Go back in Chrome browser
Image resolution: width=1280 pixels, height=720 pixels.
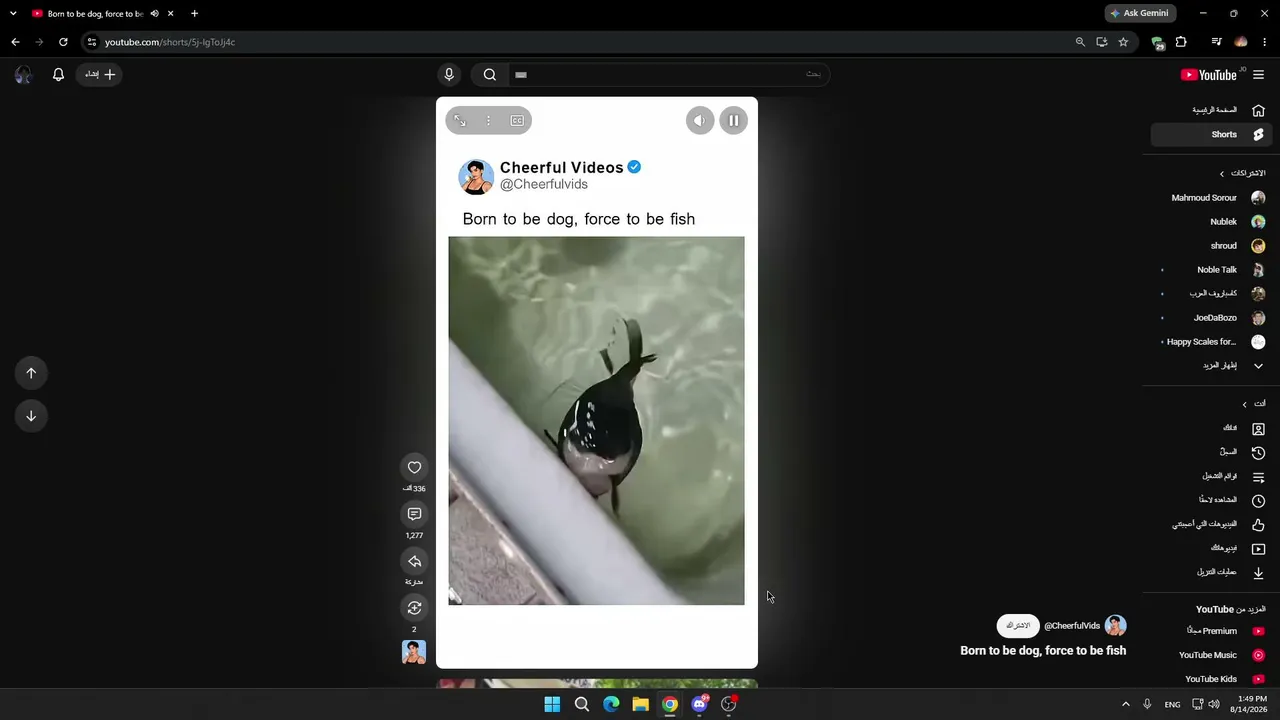15,42
